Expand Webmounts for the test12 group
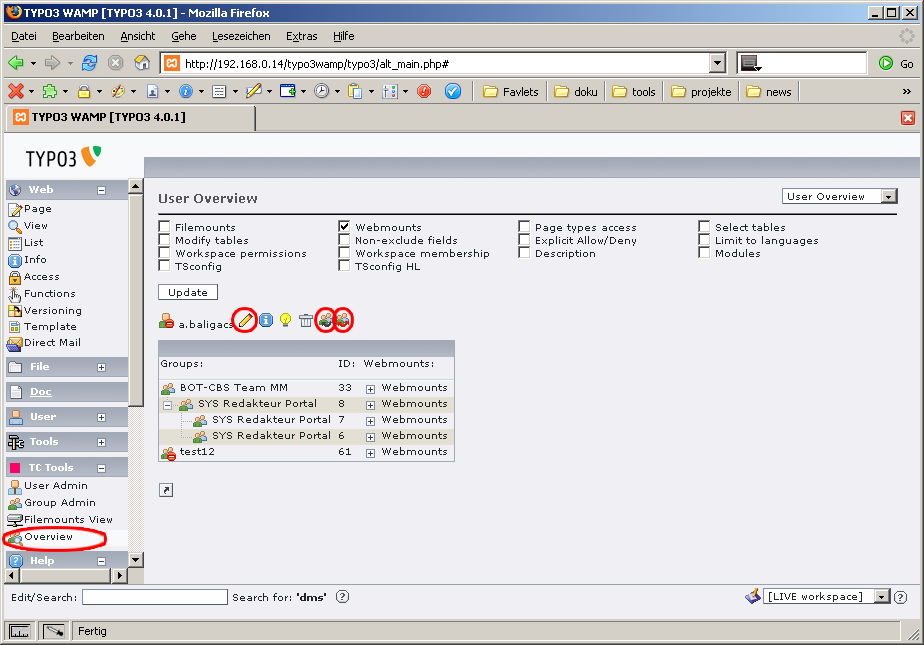 pos(370,454)
